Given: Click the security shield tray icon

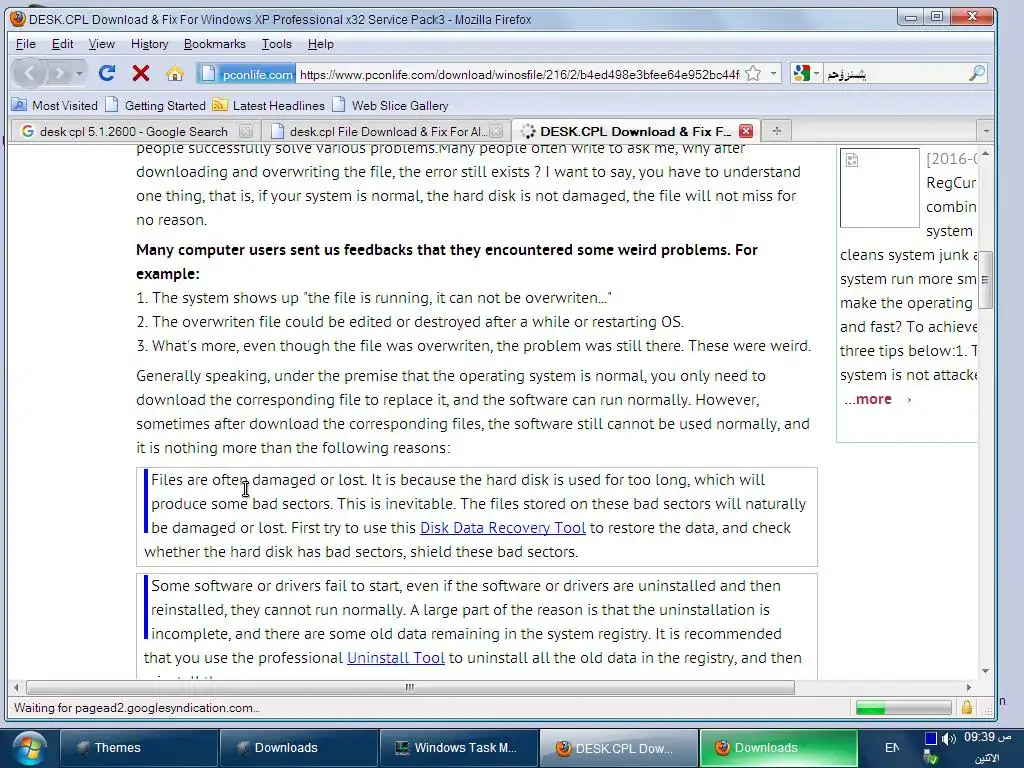Looking at the screenshot, I should coord(931,758).
